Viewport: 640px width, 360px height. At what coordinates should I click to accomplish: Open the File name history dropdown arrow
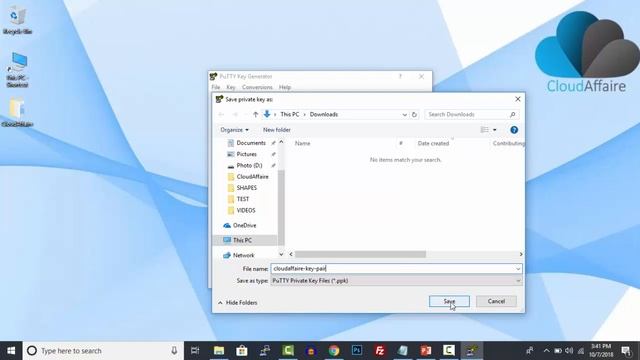[518, 269]
